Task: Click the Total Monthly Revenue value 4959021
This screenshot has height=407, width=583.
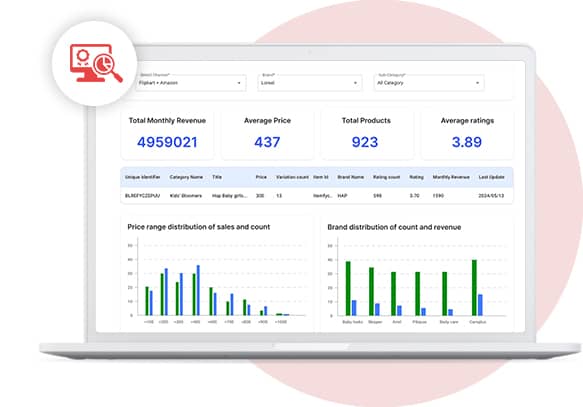Action: tap(167, 142)
